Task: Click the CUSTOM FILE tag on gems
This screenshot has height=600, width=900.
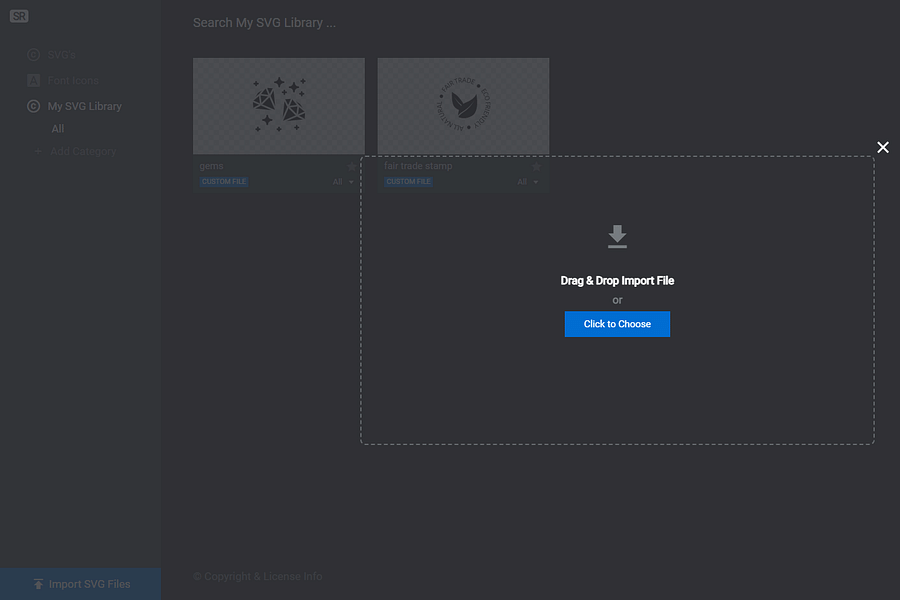Action: (224, 182)
